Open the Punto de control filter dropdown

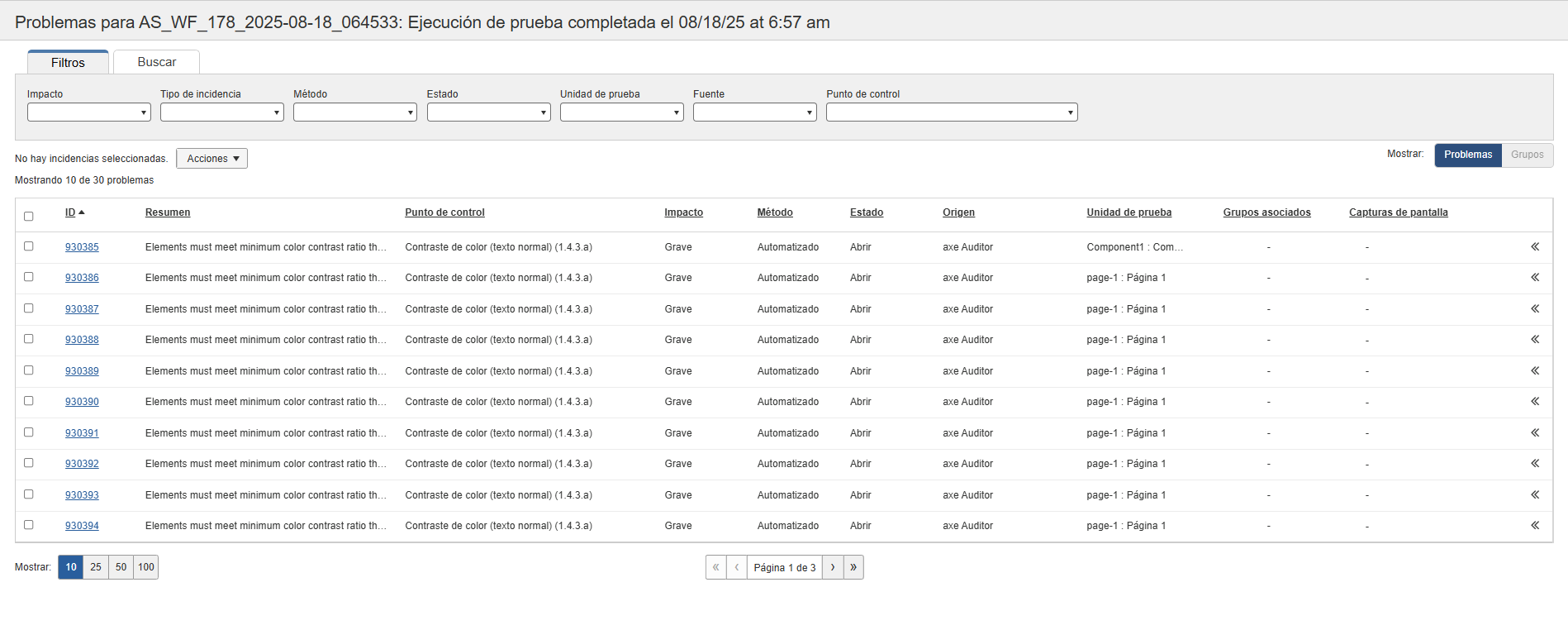951,112
